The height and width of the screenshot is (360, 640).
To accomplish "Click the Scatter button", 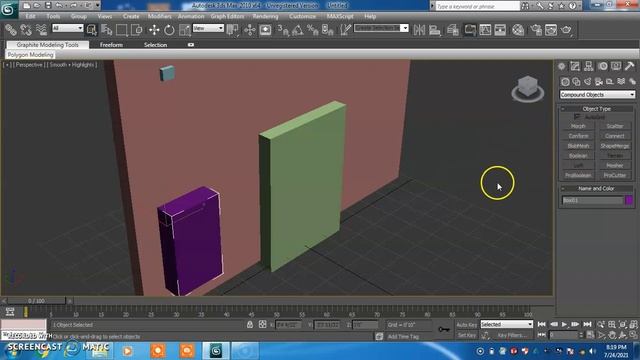I will (615, 126).
